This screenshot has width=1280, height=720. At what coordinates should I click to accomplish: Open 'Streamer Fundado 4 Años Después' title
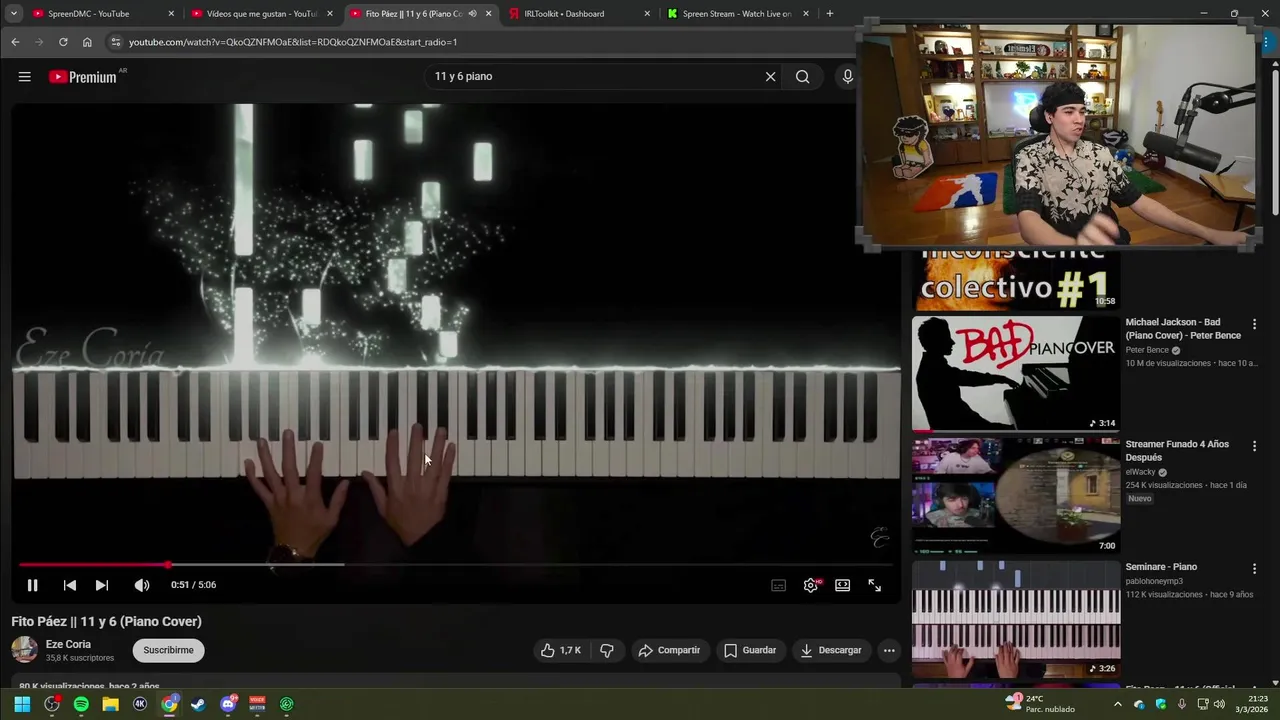pyautogui.click(x=1177, y=450)
